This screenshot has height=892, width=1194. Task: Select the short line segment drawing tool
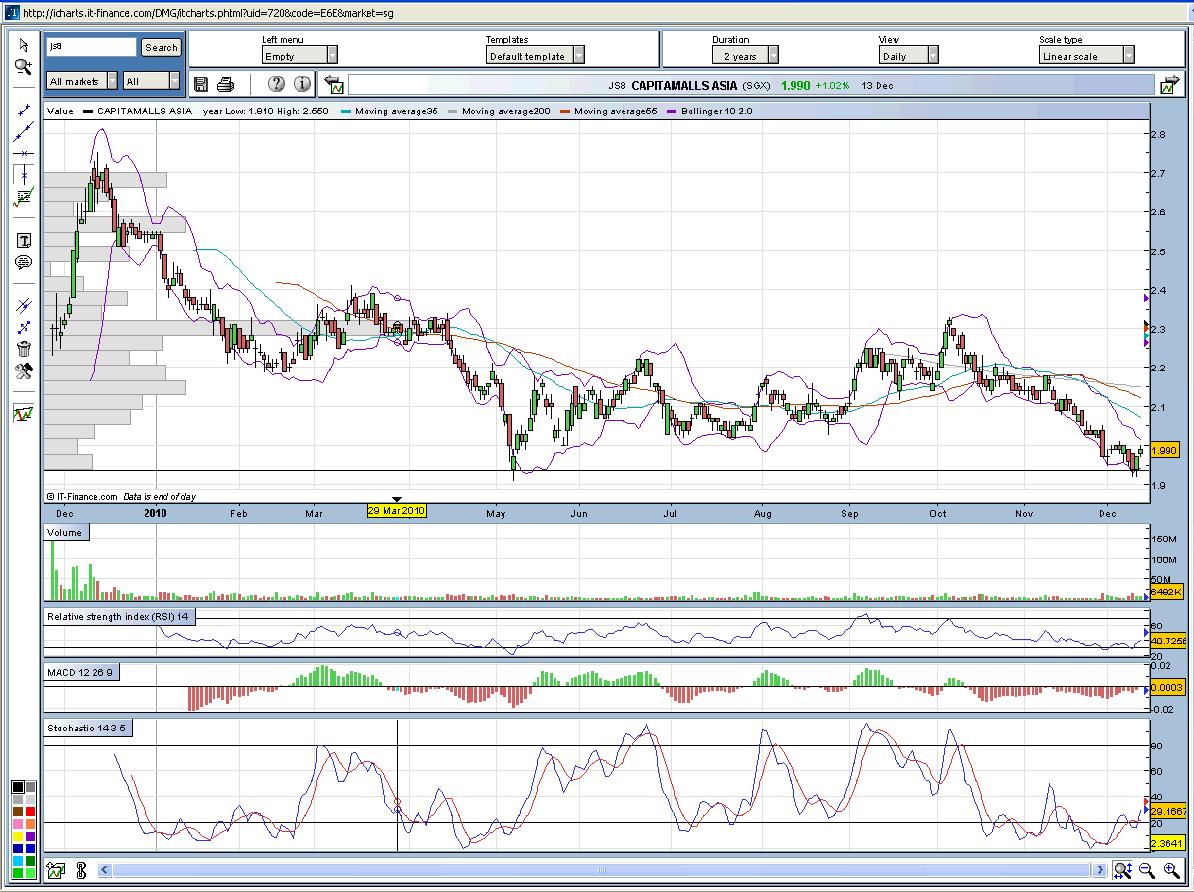pyautogui.click(x=24, y=111)
